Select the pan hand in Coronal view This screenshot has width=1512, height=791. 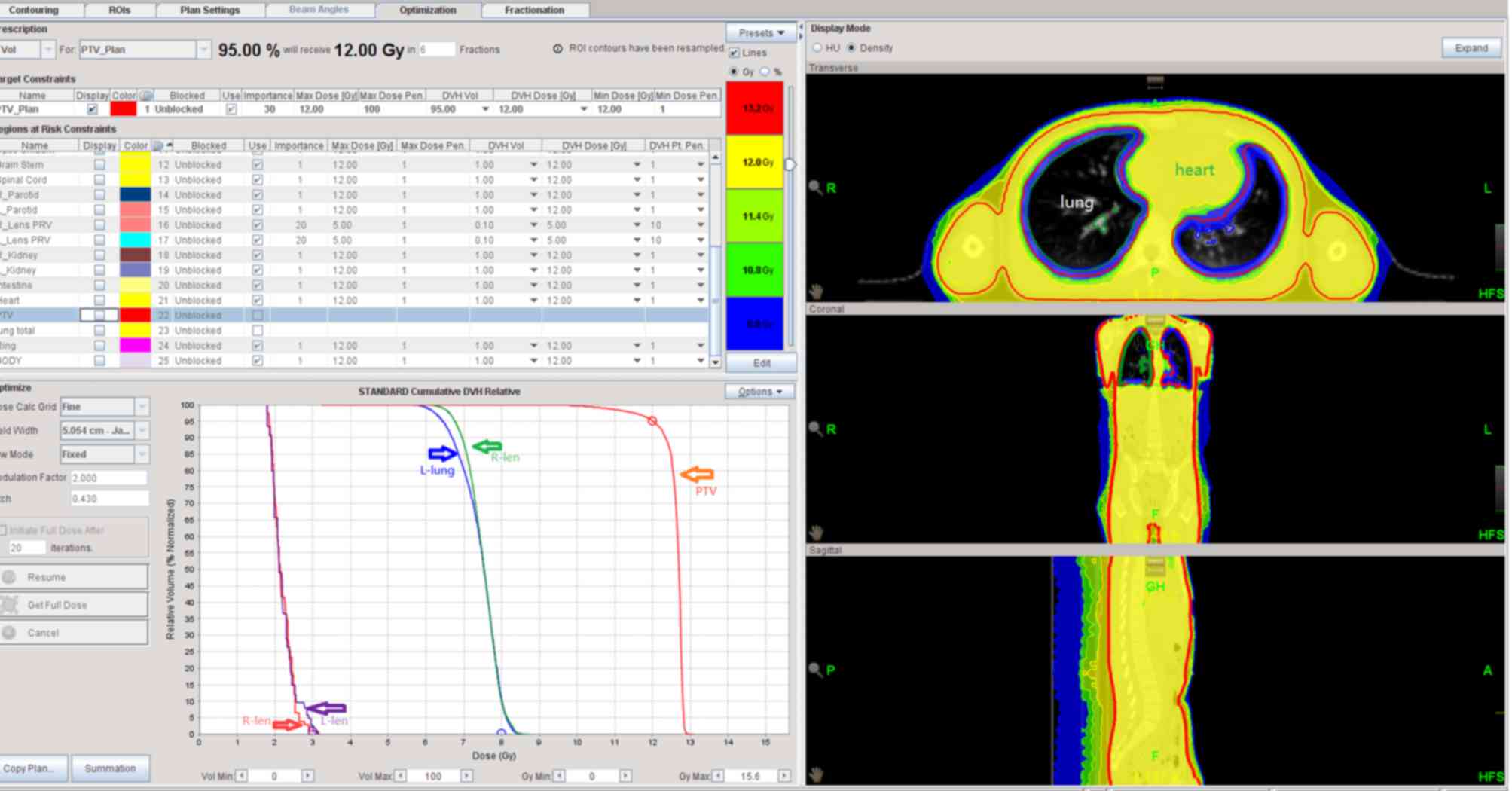click(x=815, y=533)
